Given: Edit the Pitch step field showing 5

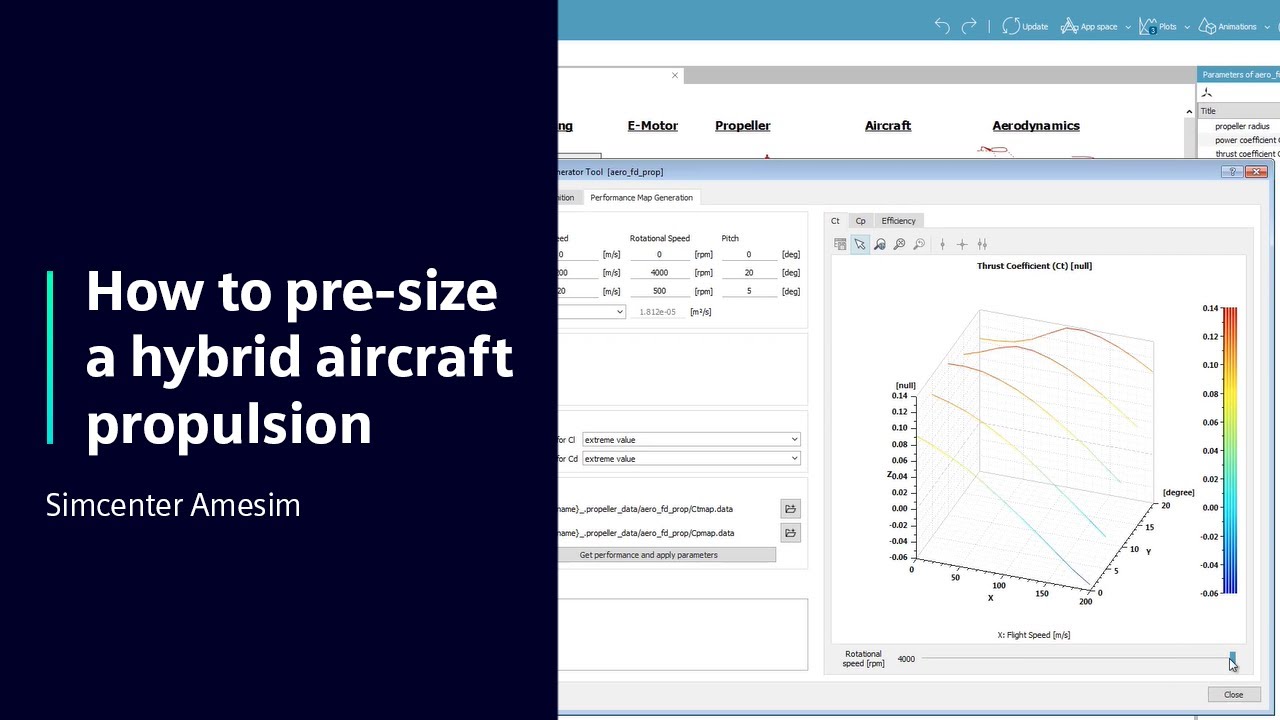Looking at the screenshot, I should tap(748, 291).
